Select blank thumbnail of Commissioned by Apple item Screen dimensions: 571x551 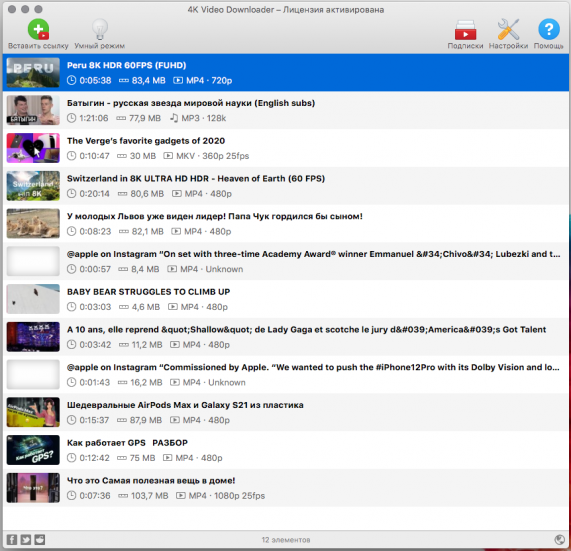(33, 375)
